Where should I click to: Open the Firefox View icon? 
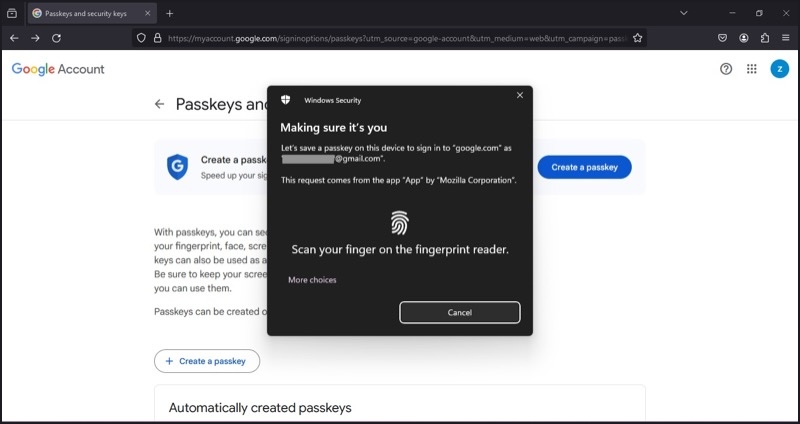point(12,13)
